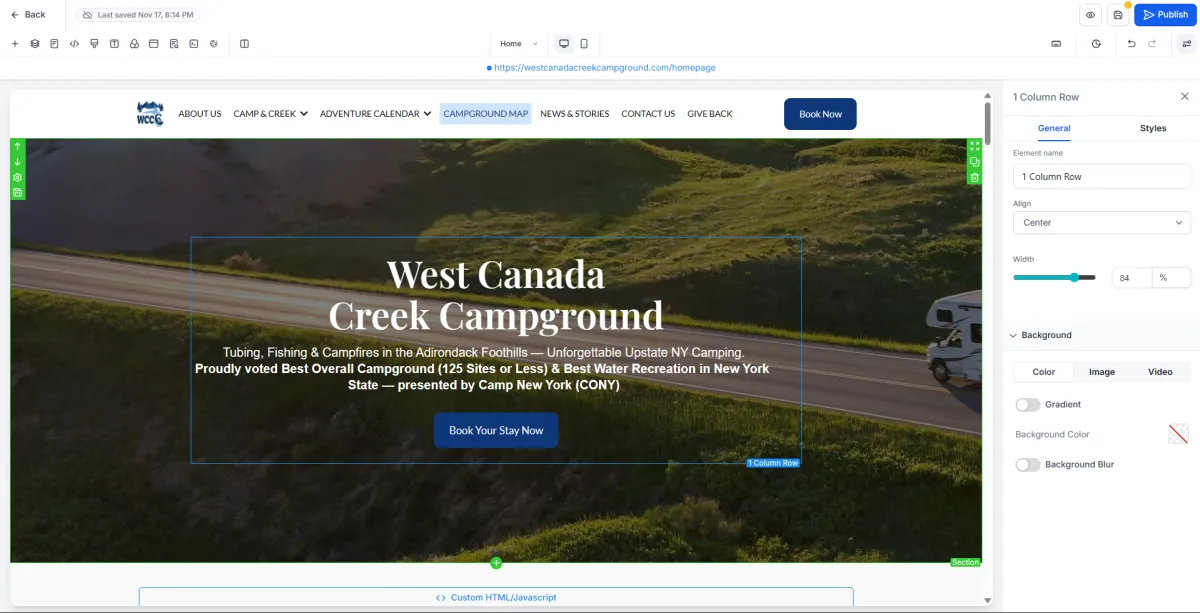Click the NEWS & STORIES nav item
The height and width of the screenshot is (613, 1200).
point(575,114)
